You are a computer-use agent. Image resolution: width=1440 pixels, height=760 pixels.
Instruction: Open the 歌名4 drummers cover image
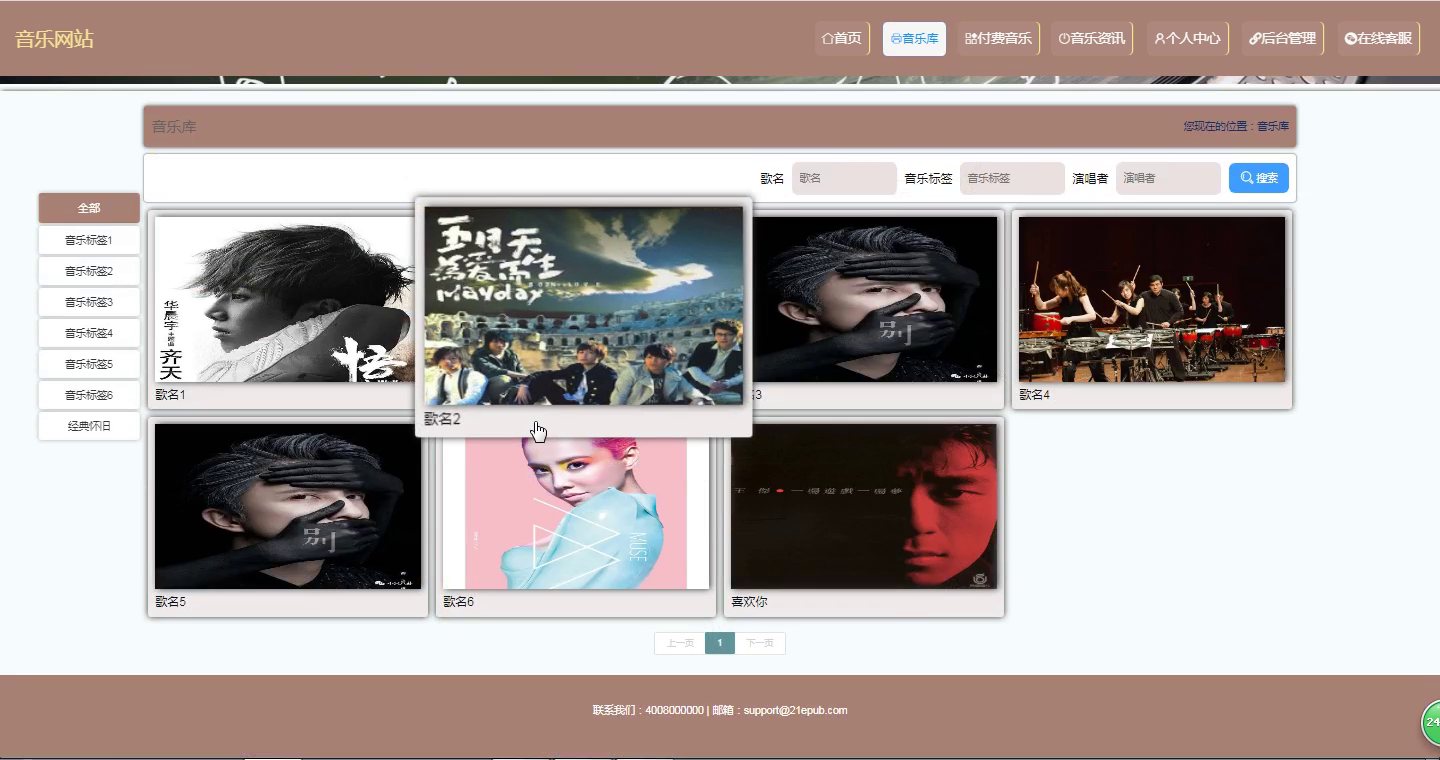click(1152, 299)
